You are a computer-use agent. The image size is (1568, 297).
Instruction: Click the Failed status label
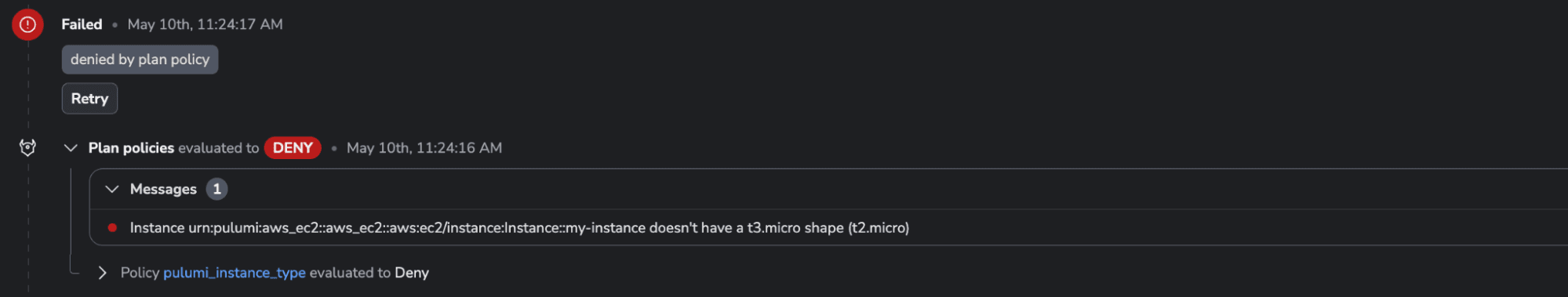[82, 24]
